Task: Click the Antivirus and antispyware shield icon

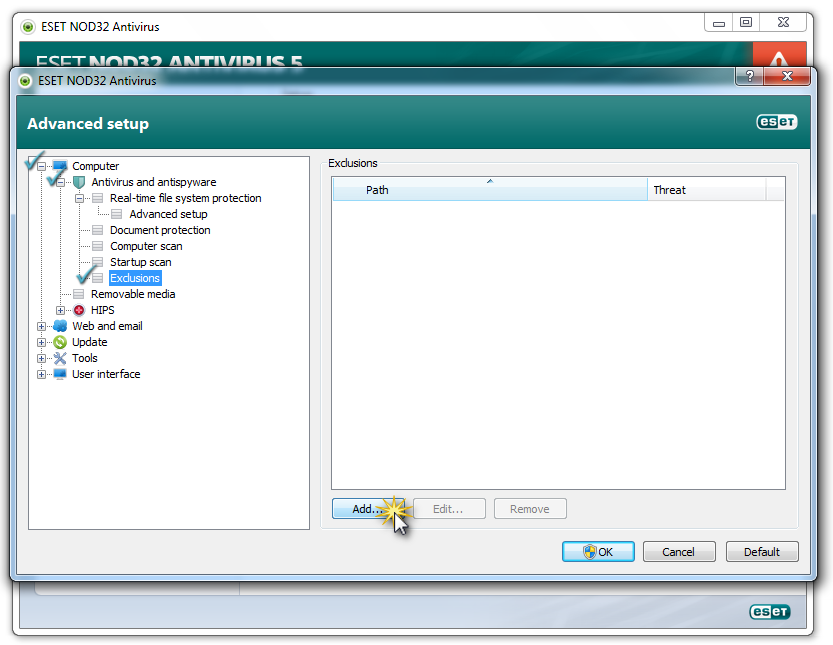Action: (x=79, y=182)
